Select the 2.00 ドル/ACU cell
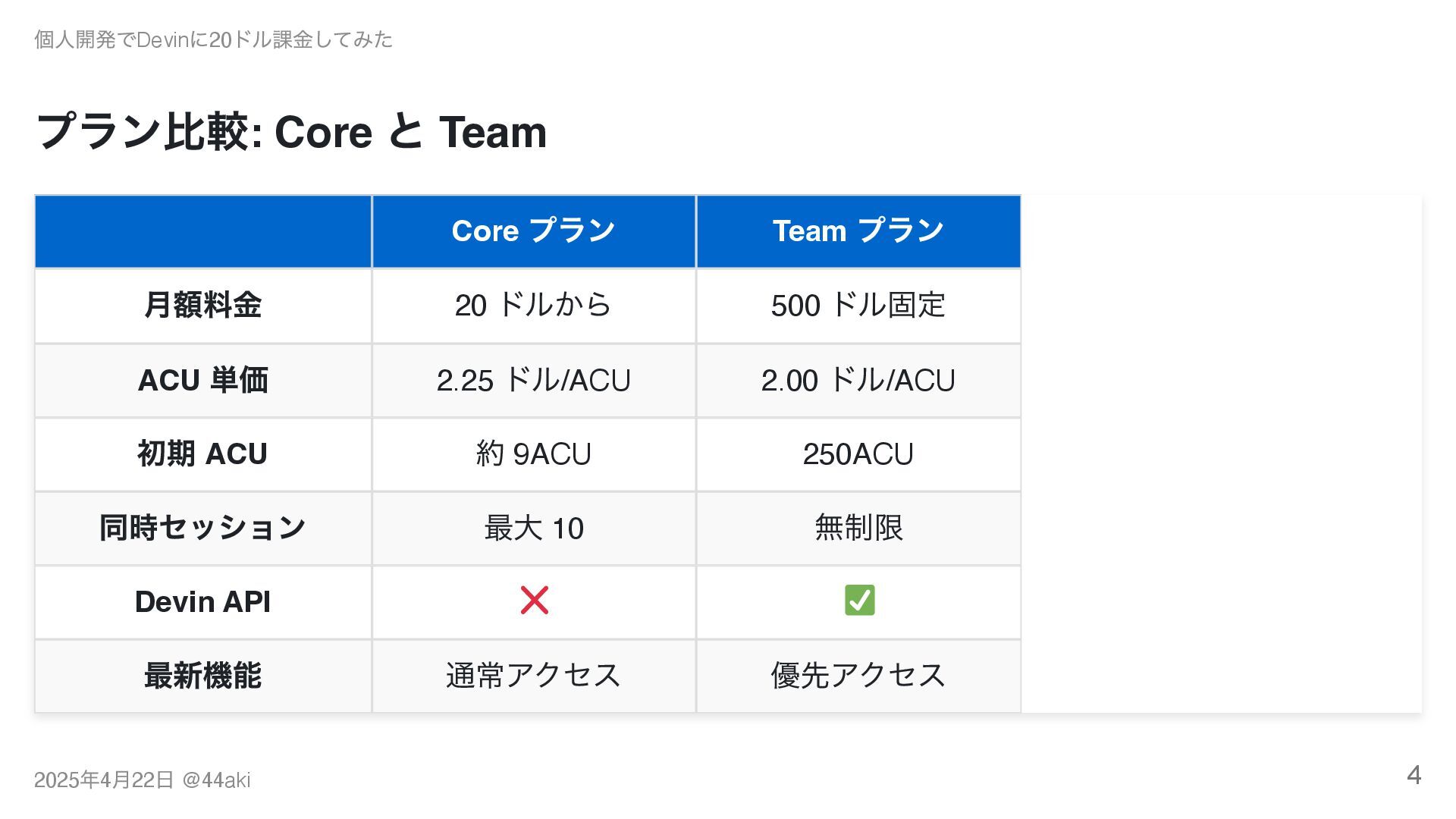The height and width of the screenshot is (819, 1456). coord(858,380)
